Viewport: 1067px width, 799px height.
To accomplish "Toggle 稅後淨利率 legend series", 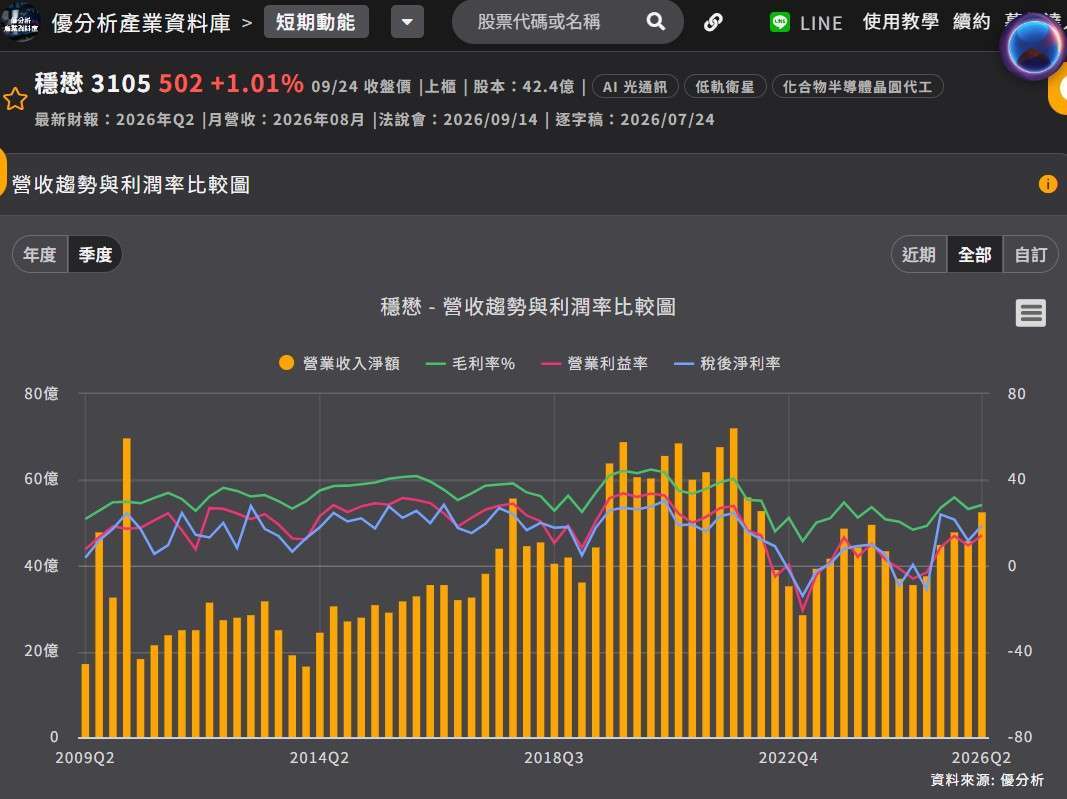I will coord(727,363).
